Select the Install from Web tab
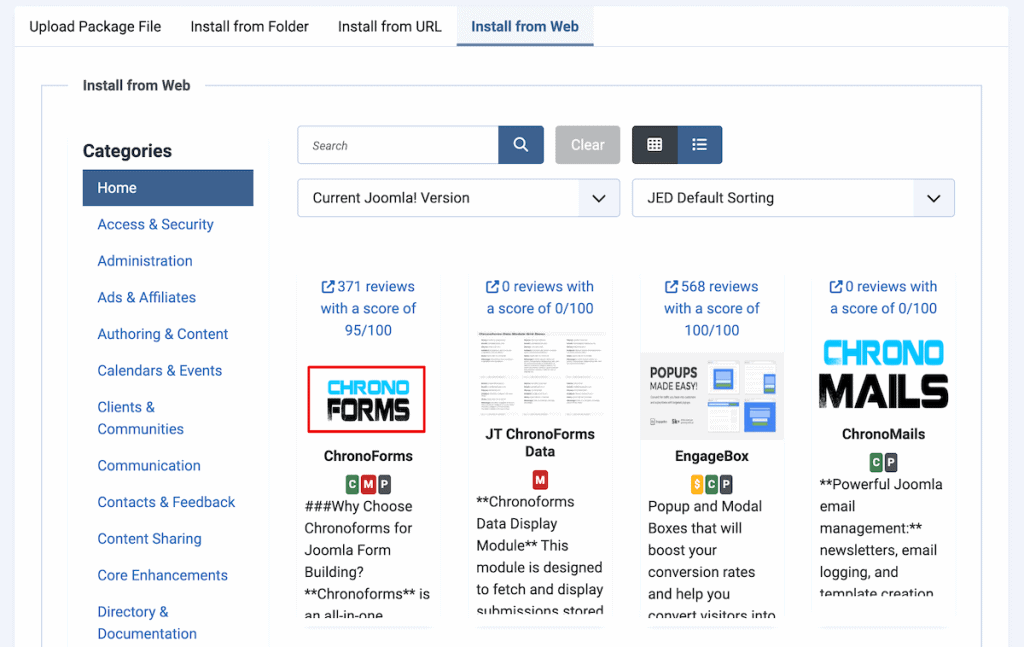The height and width of the screenshot is (647, 1024). point(525,27)
